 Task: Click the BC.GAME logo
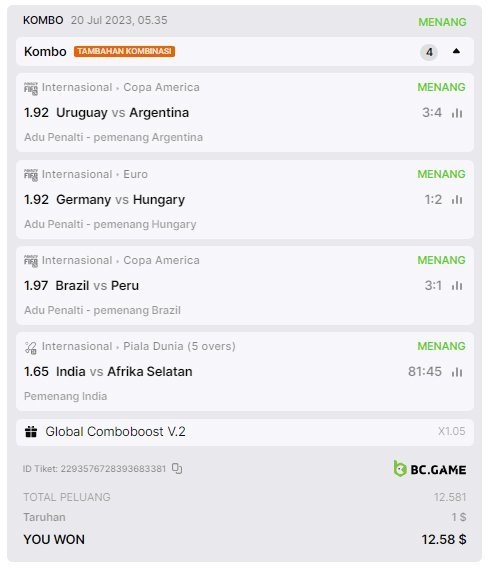[x=430, y=469]
